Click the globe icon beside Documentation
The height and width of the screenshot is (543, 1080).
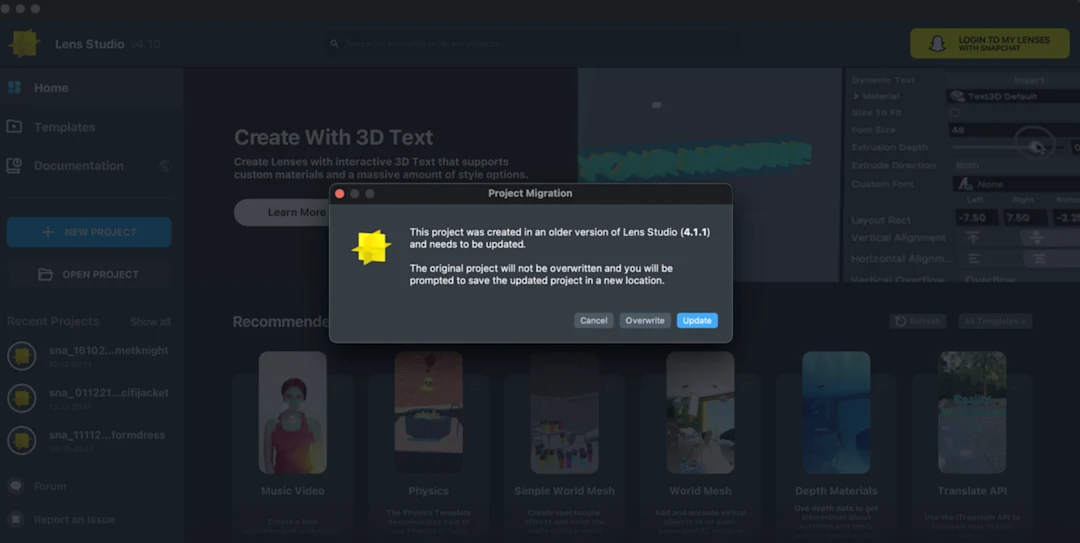coord(165,165)
